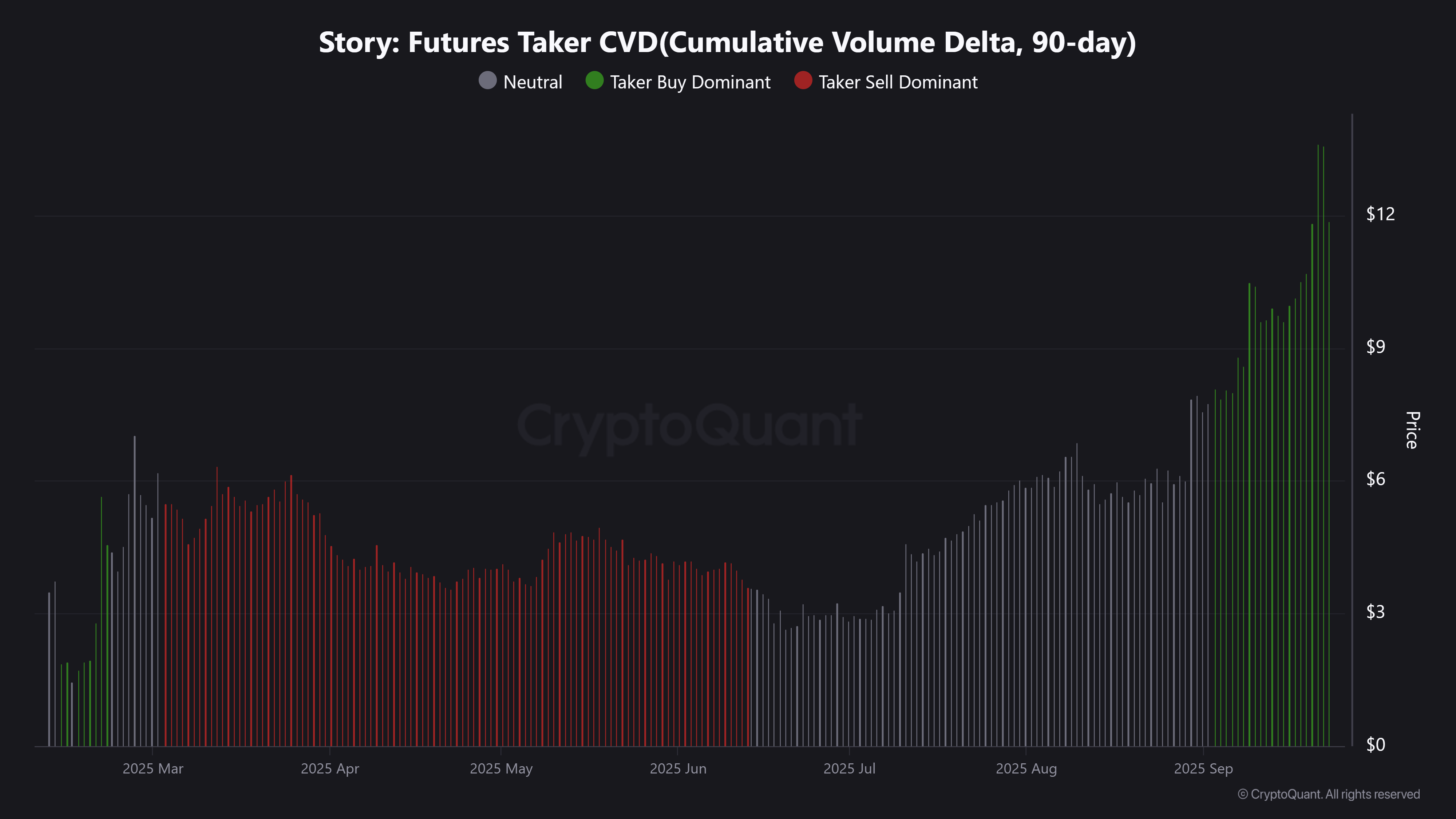Screen dimensions: 1456x819
Task: Click the gray Neutral legend dot
Action: coord(487,81)
